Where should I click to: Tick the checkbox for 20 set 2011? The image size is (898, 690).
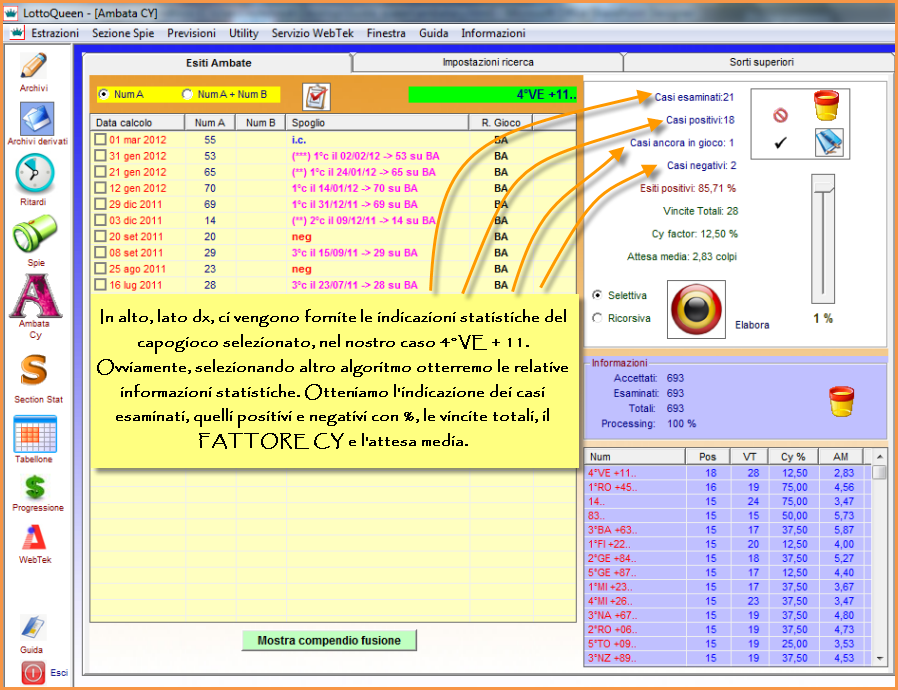(x=101, y=236)
